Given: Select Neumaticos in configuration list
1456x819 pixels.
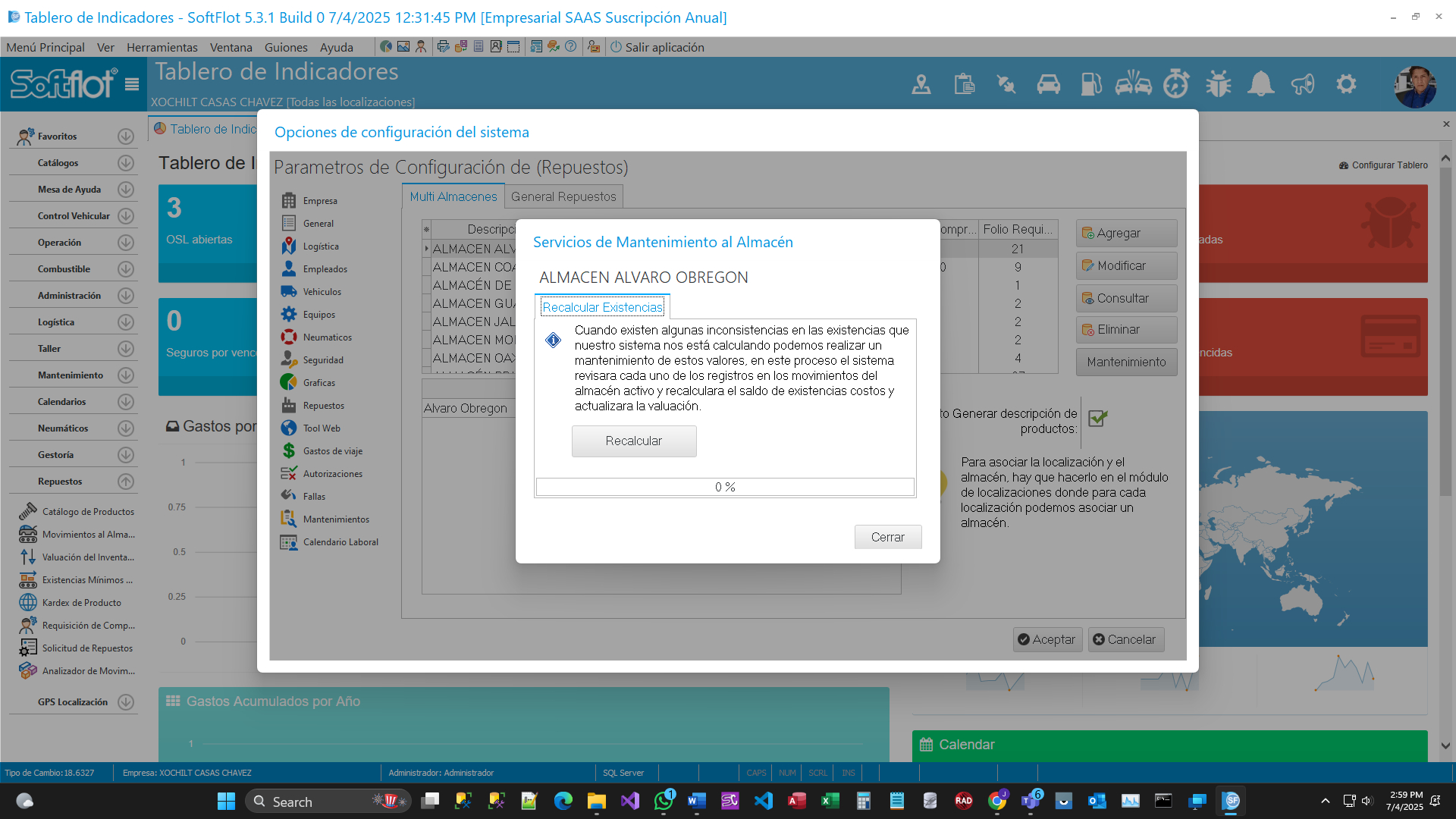Looking at the screenshot, I should [x=327, y=337].
